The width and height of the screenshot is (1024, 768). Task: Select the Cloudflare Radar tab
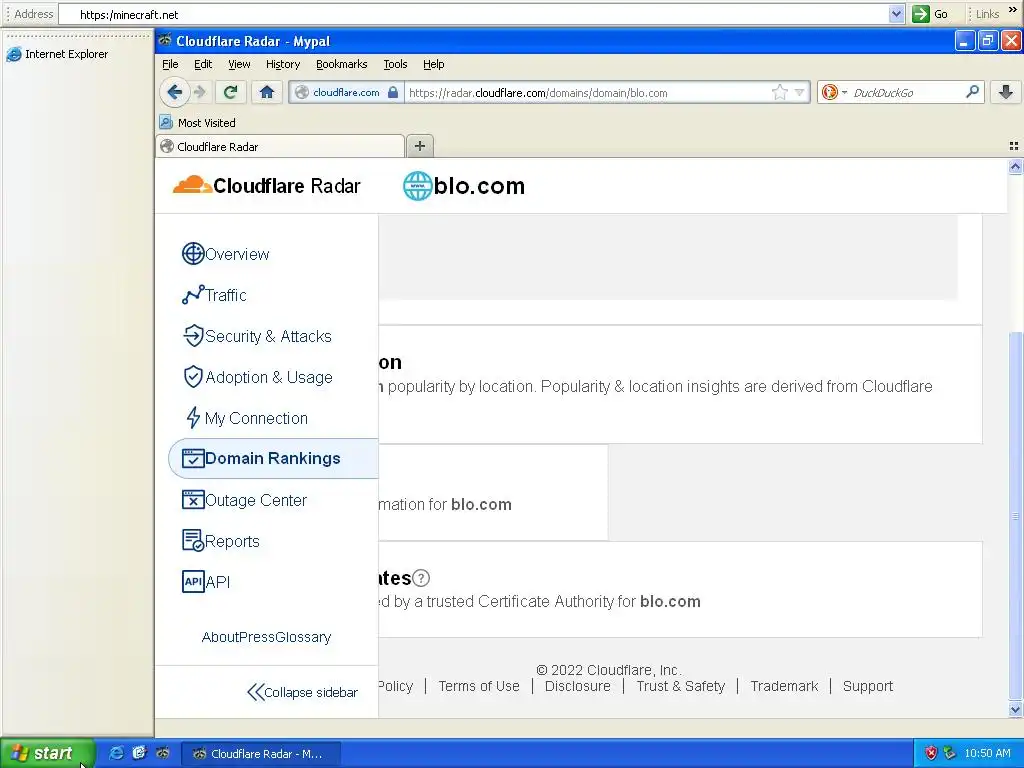[x=280, y=146]
